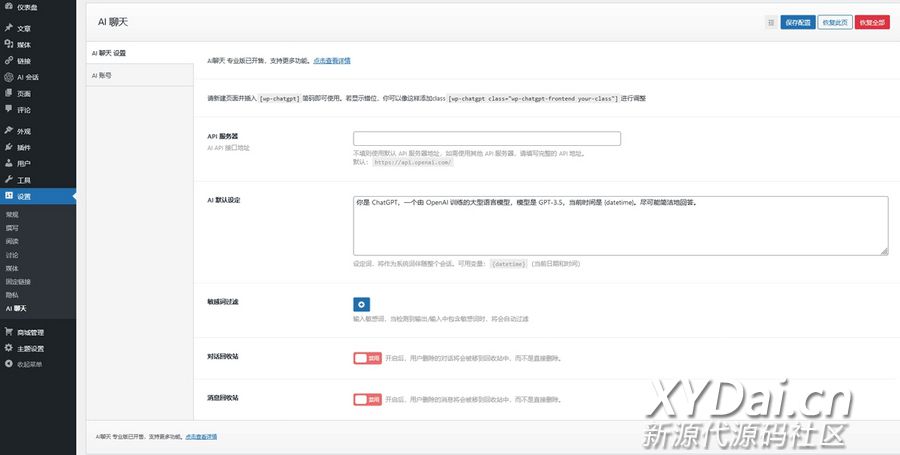Switch to the AI 账号 tab
Image resolution: width=900 pixels, height=455 pixels.
coord(102,75)
